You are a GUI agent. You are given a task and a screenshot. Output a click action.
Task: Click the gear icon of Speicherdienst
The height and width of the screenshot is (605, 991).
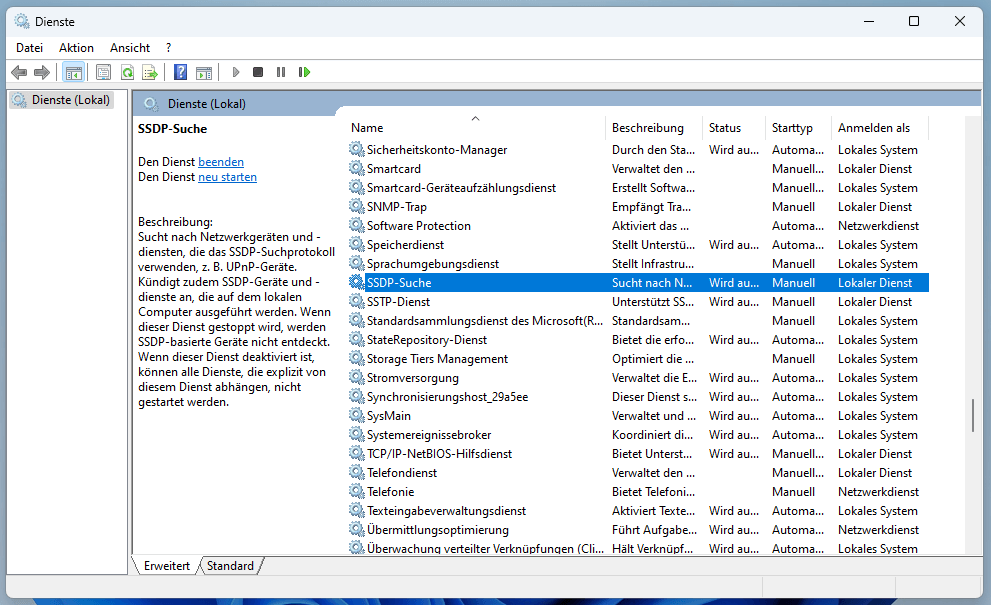click(356, 244)
